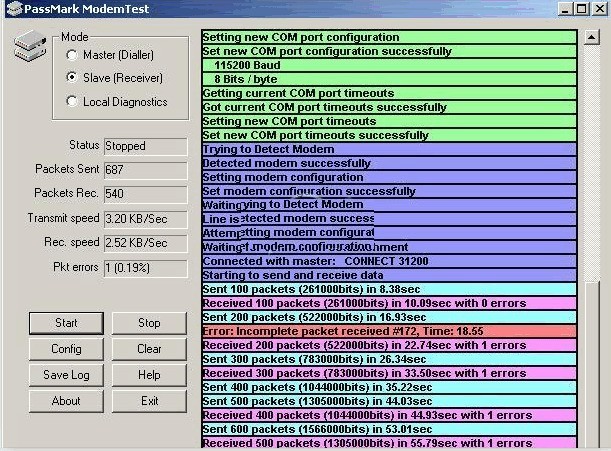Click log row 'Set new COM port configuration successfully'
This screenshot has height=451, width=611.
point(389,51)
